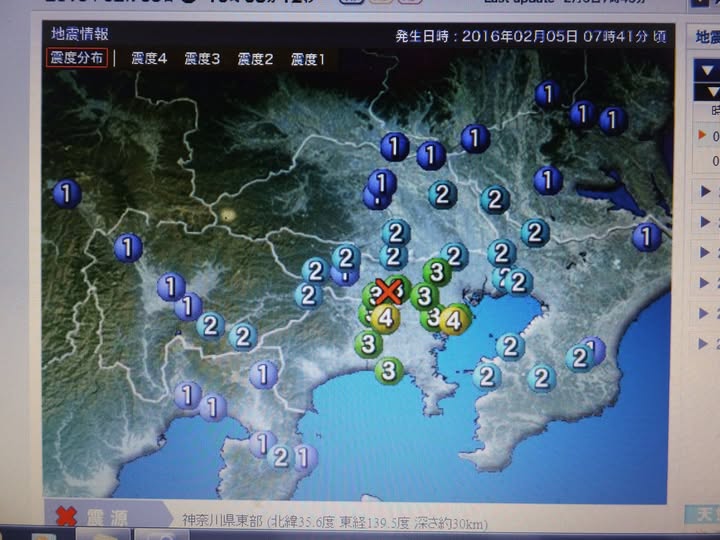
Task: Click the topmost down-arrow button in side panel
Action: (x=706, y=70)
